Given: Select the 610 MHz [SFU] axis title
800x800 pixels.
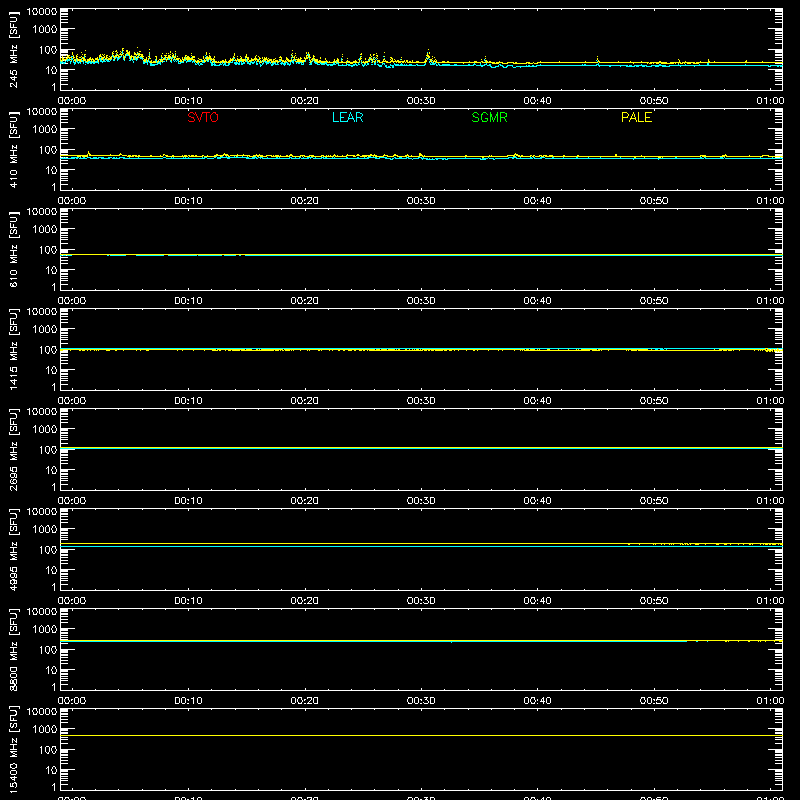Looking at the screenshot, I should coord(13,249).
